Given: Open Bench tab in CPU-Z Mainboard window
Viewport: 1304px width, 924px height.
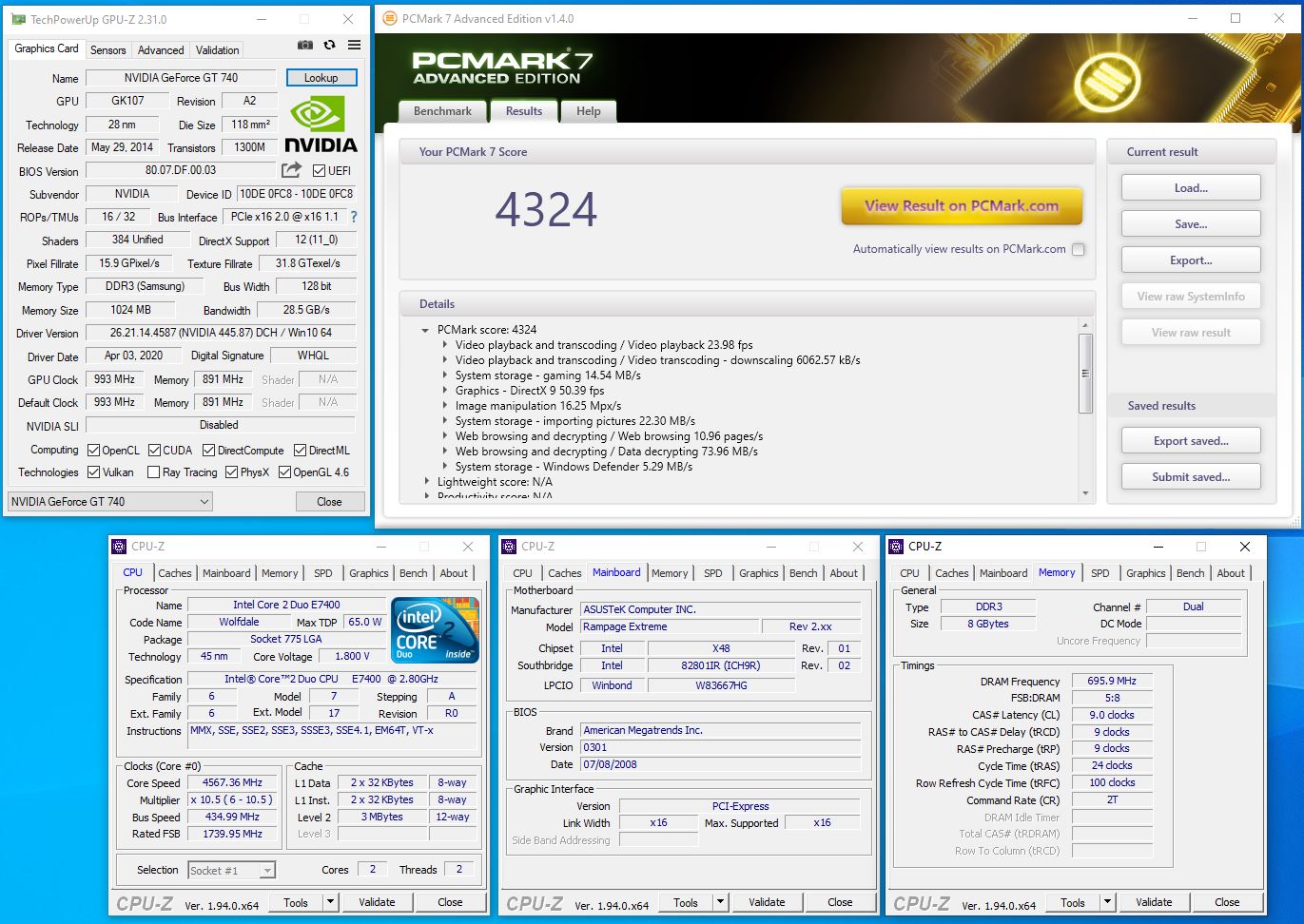Looking at the screenshot, I should pos(803,573).
